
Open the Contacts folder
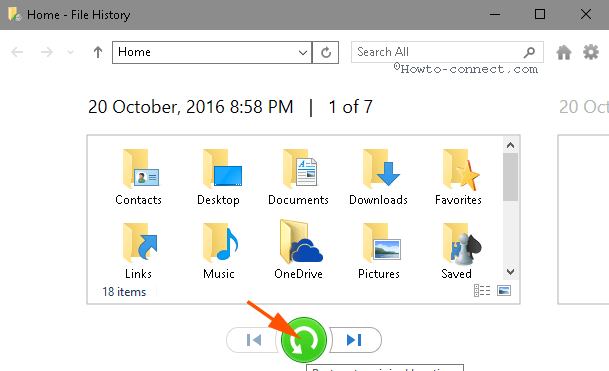pyautogui.click(x=139, y=177)
